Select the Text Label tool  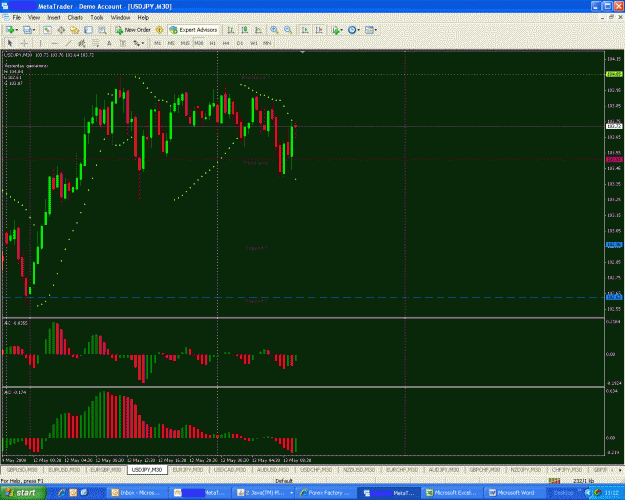click(123, 43)
